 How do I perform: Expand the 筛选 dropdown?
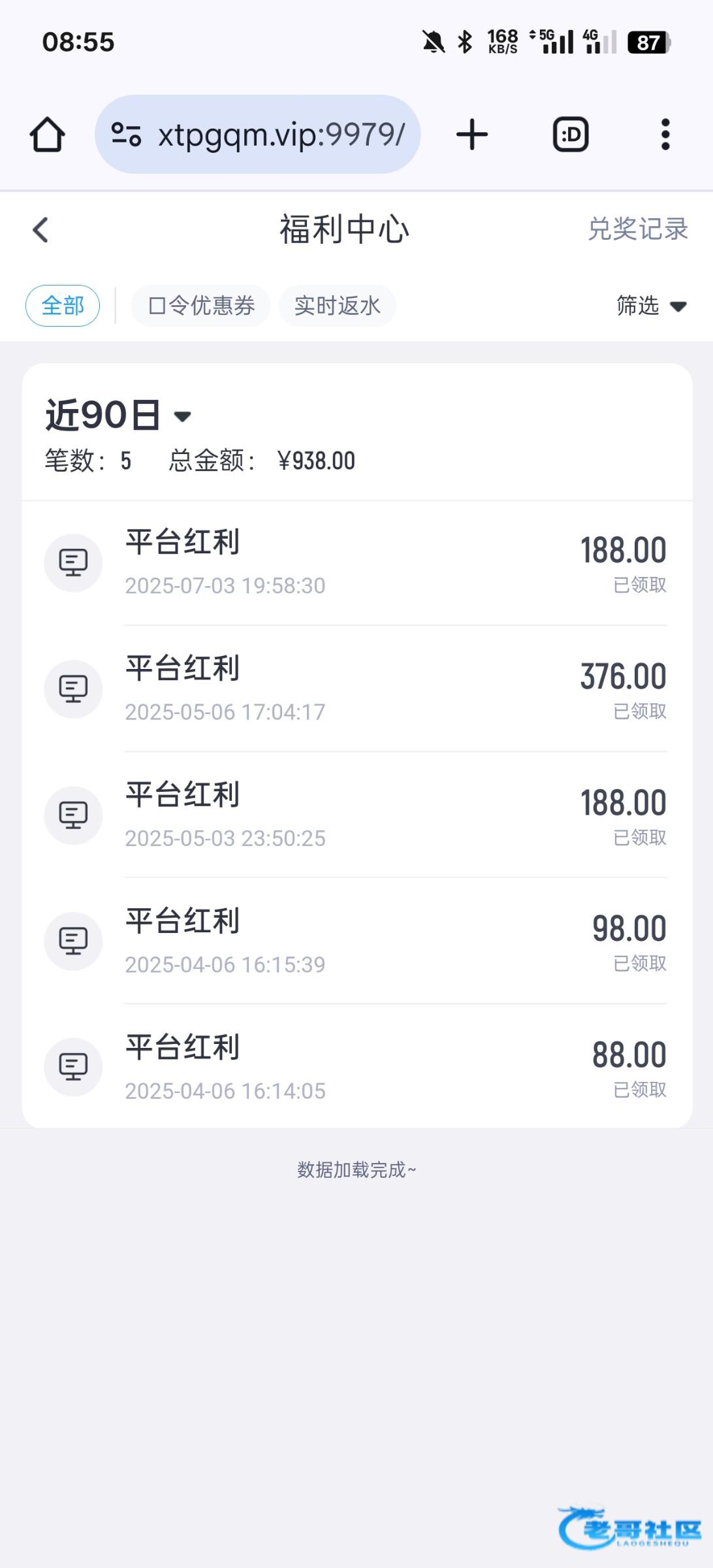coord(651,306)
